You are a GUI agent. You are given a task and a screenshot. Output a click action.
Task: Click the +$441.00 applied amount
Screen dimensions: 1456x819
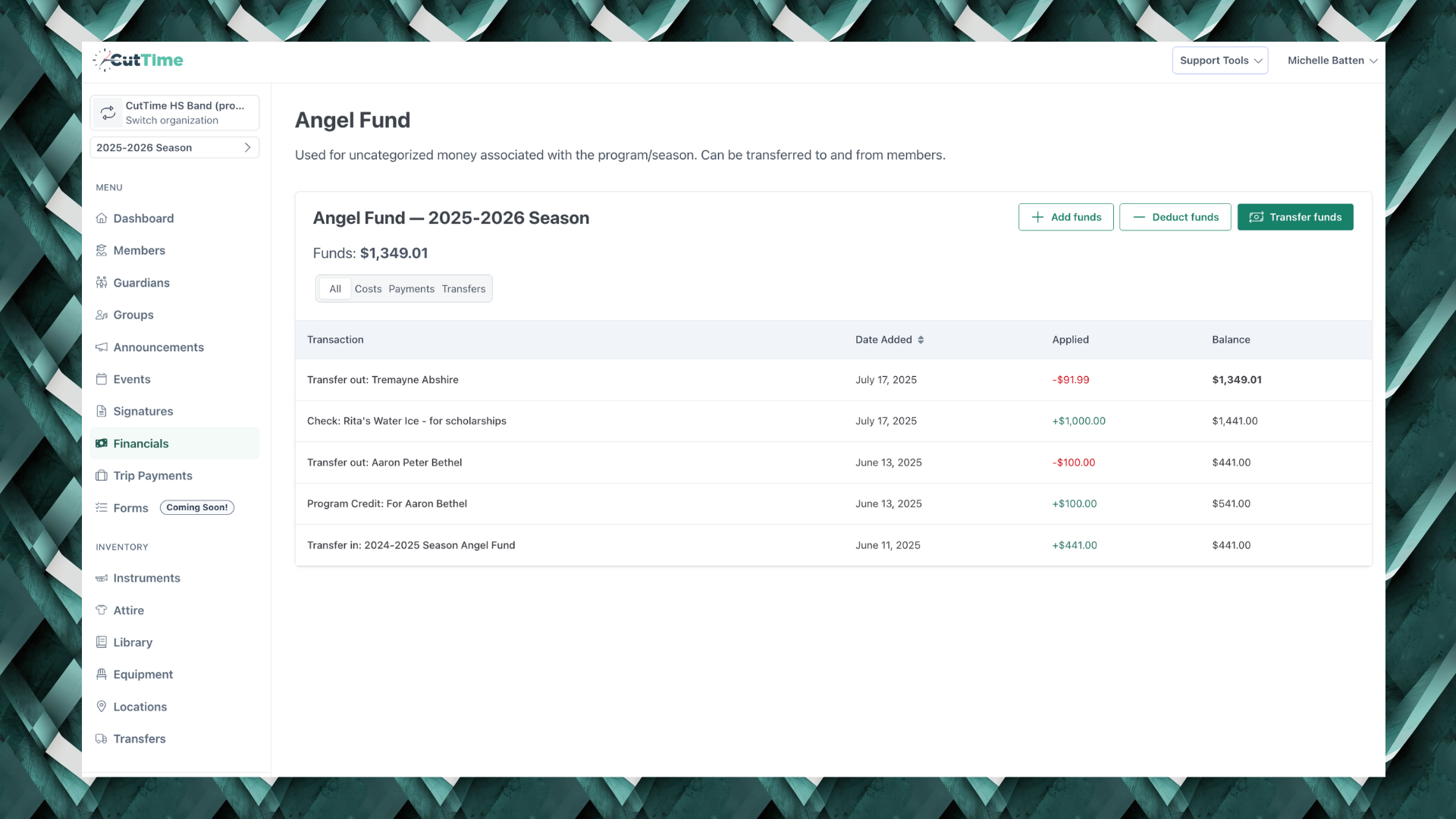pos(1075,545)
